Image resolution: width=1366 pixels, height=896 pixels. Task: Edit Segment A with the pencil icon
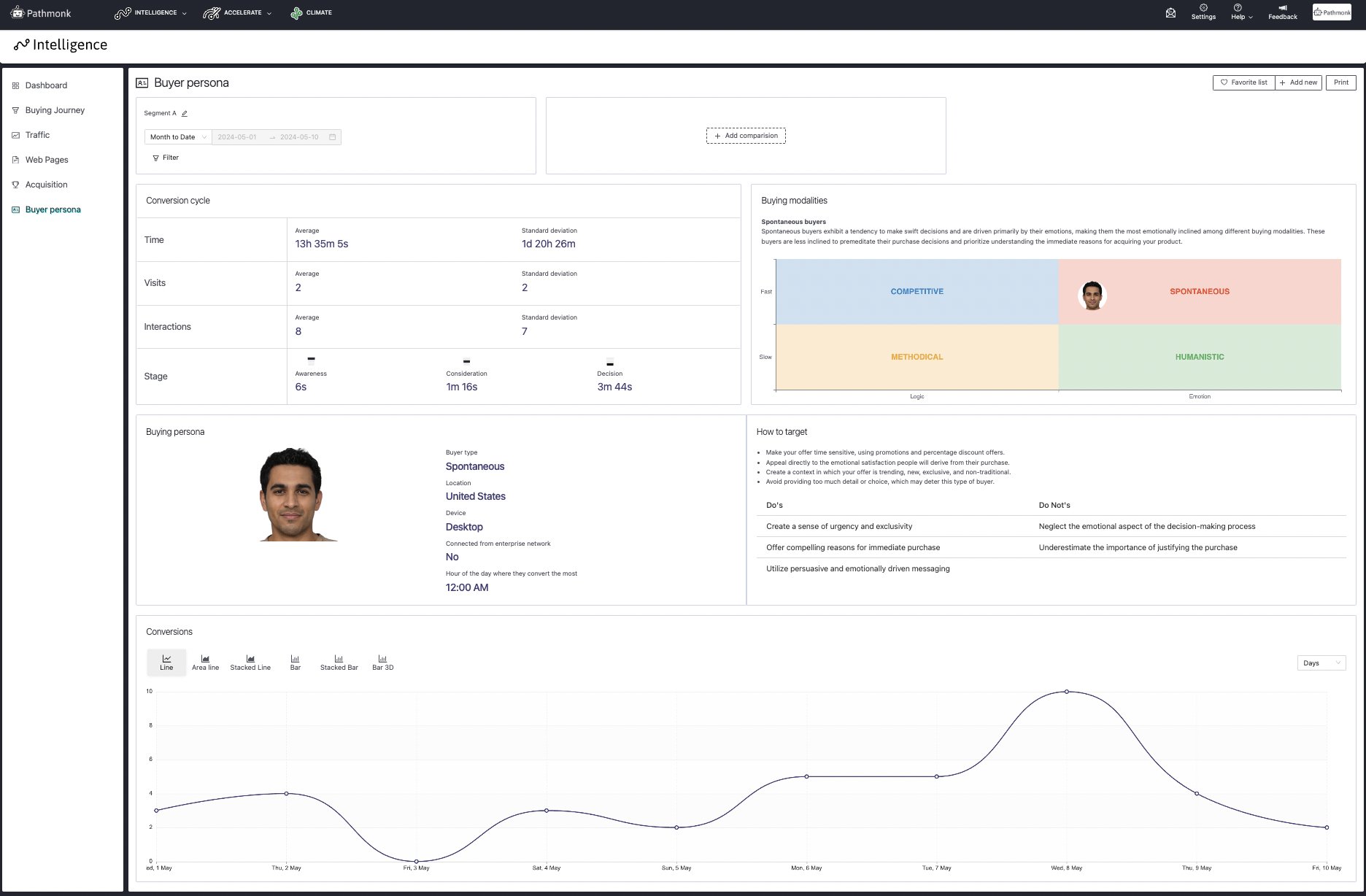click(x=185, y=113)
